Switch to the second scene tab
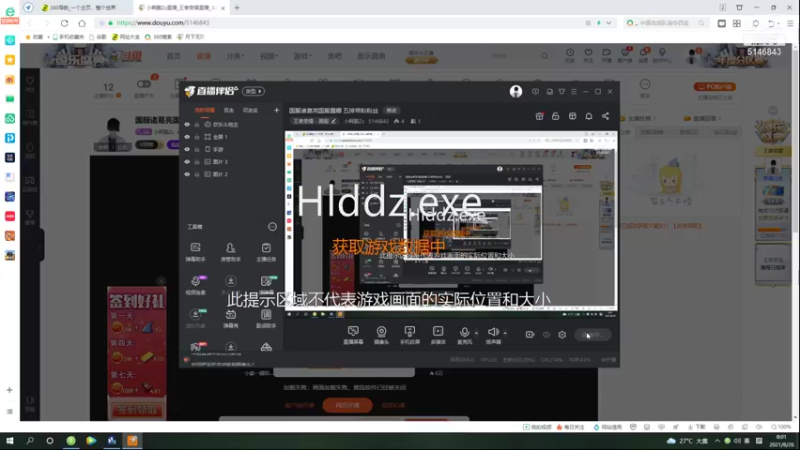Screen dimensions: 800x450 click(x=229, y=110)
